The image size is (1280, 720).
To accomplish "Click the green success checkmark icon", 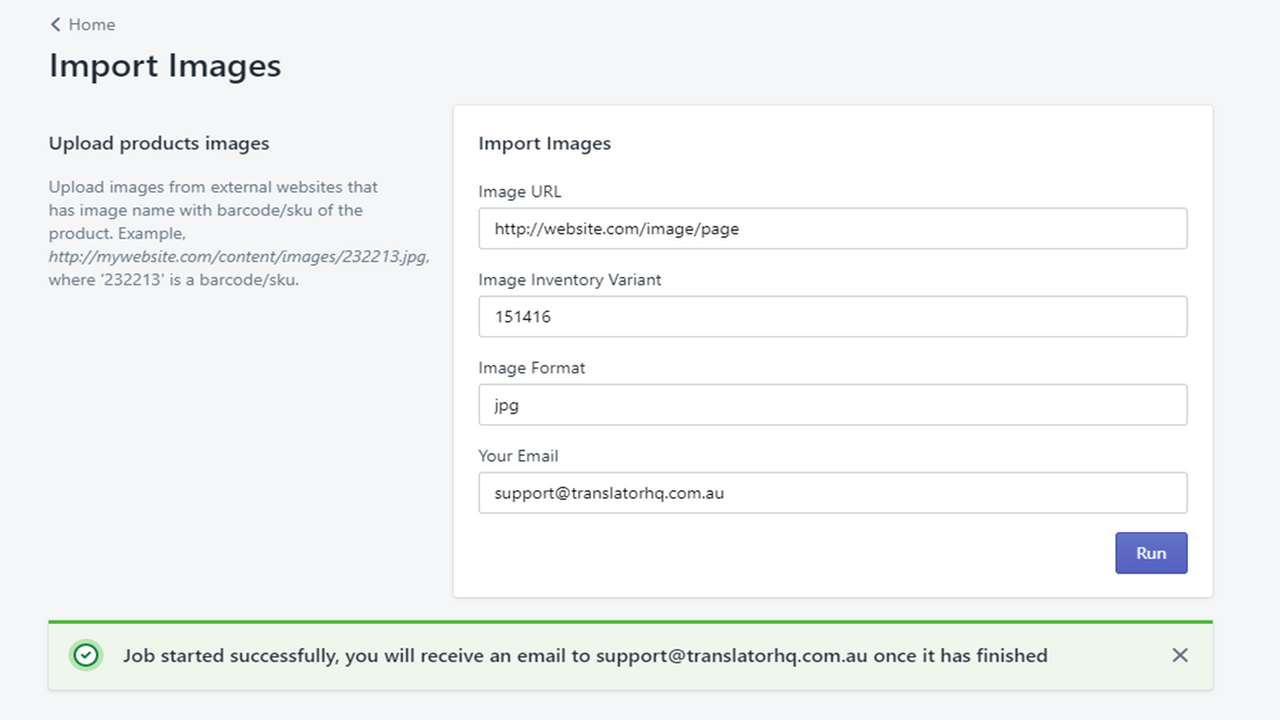I will (x=86, y=655).
